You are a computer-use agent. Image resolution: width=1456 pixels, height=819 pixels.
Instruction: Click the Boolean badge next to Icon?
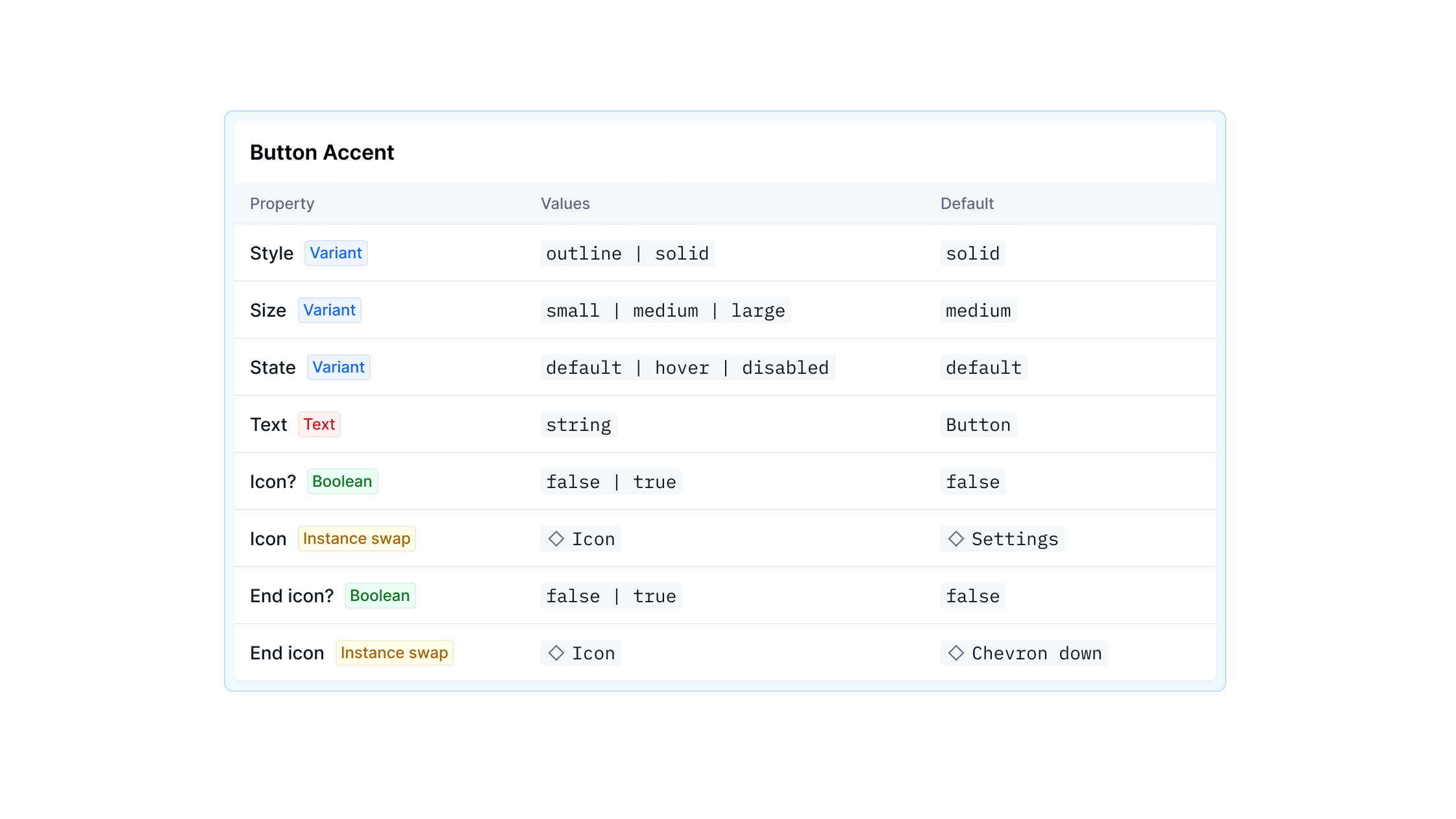tap(342, 482)
